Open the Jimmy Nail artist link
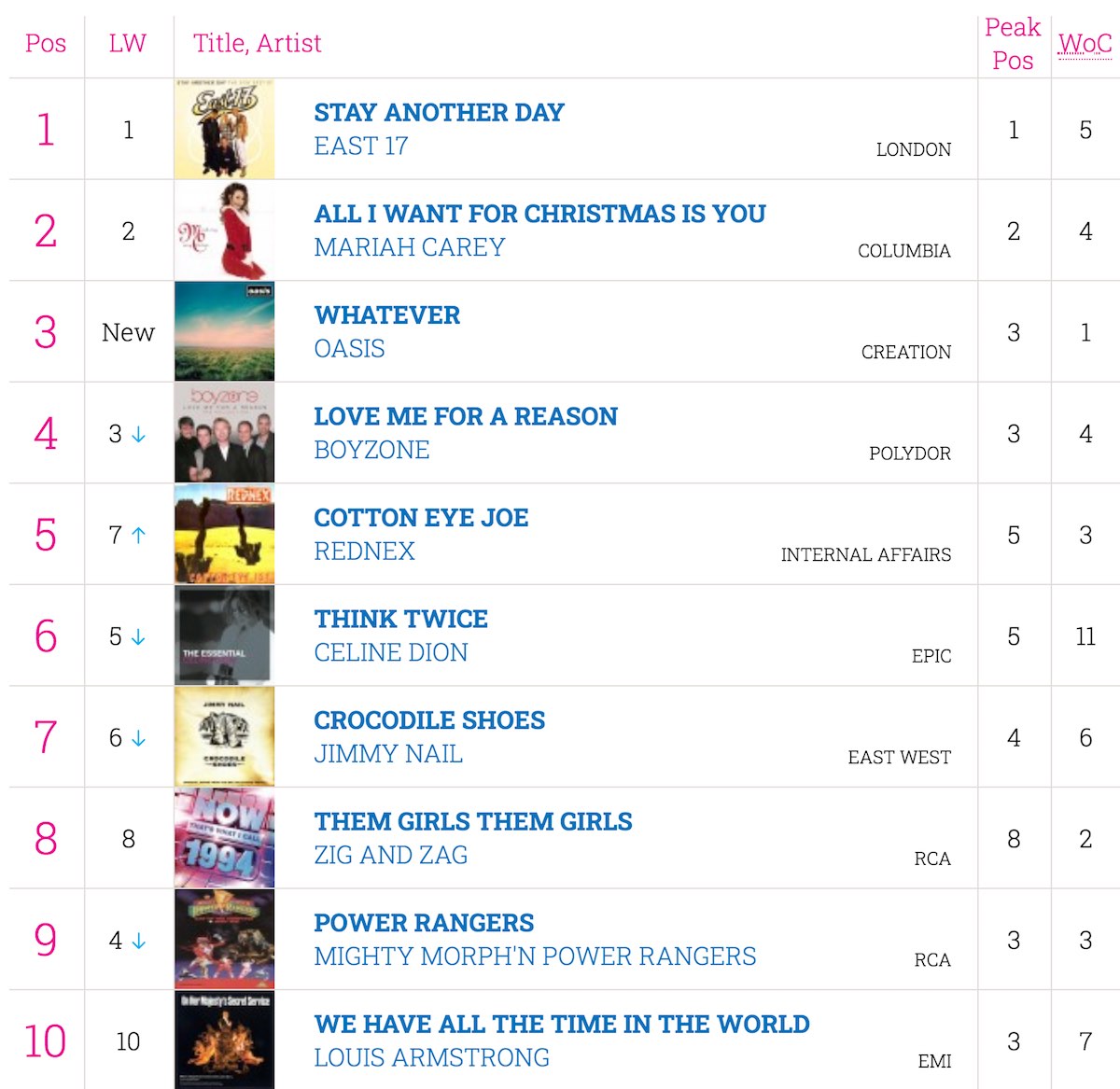This screenshot has height=1089, width=1120. [x=388, y=754]
